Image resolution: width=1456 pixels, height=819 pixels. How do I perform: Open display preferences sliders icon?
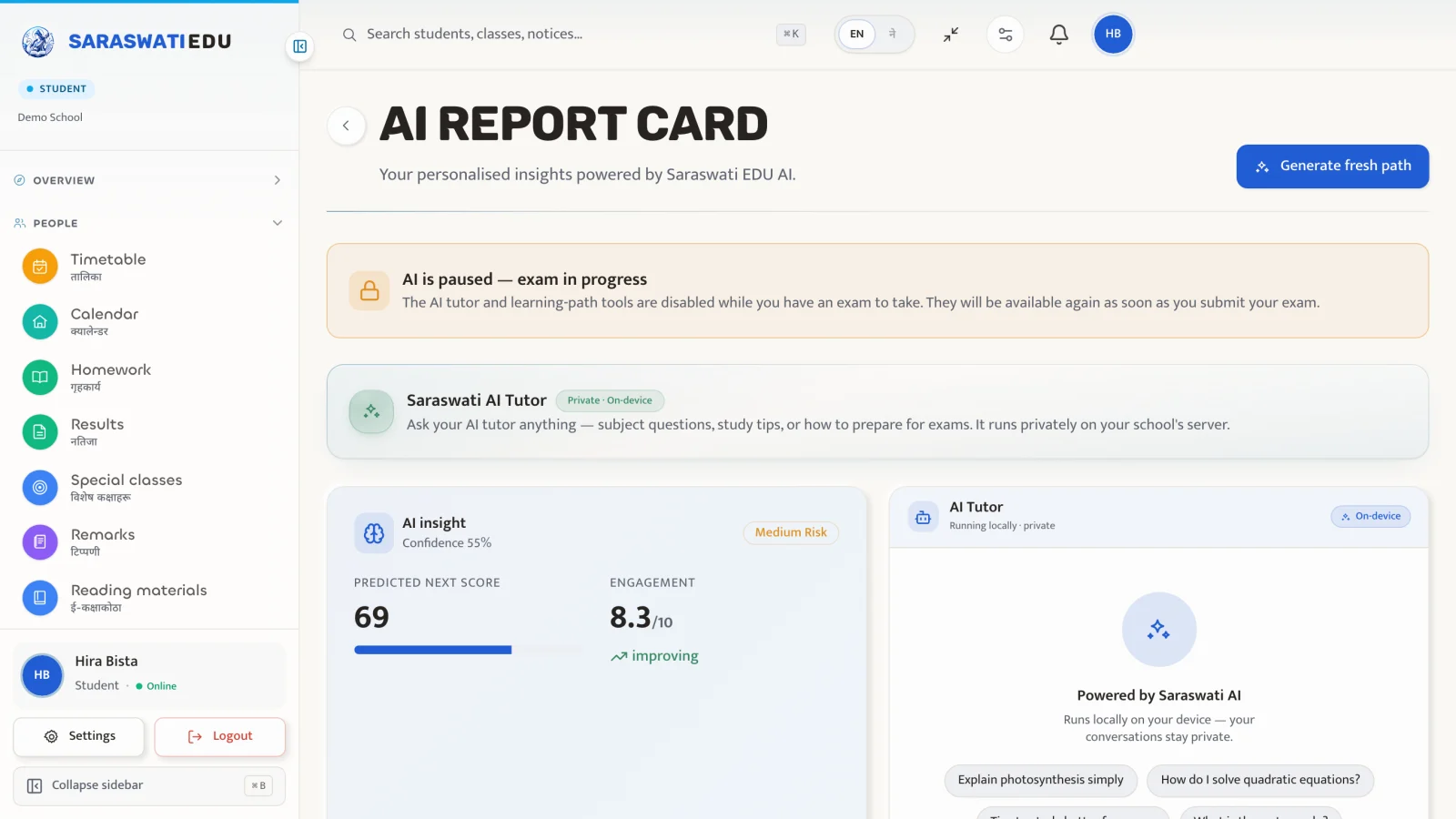[x=1006, y=35]
